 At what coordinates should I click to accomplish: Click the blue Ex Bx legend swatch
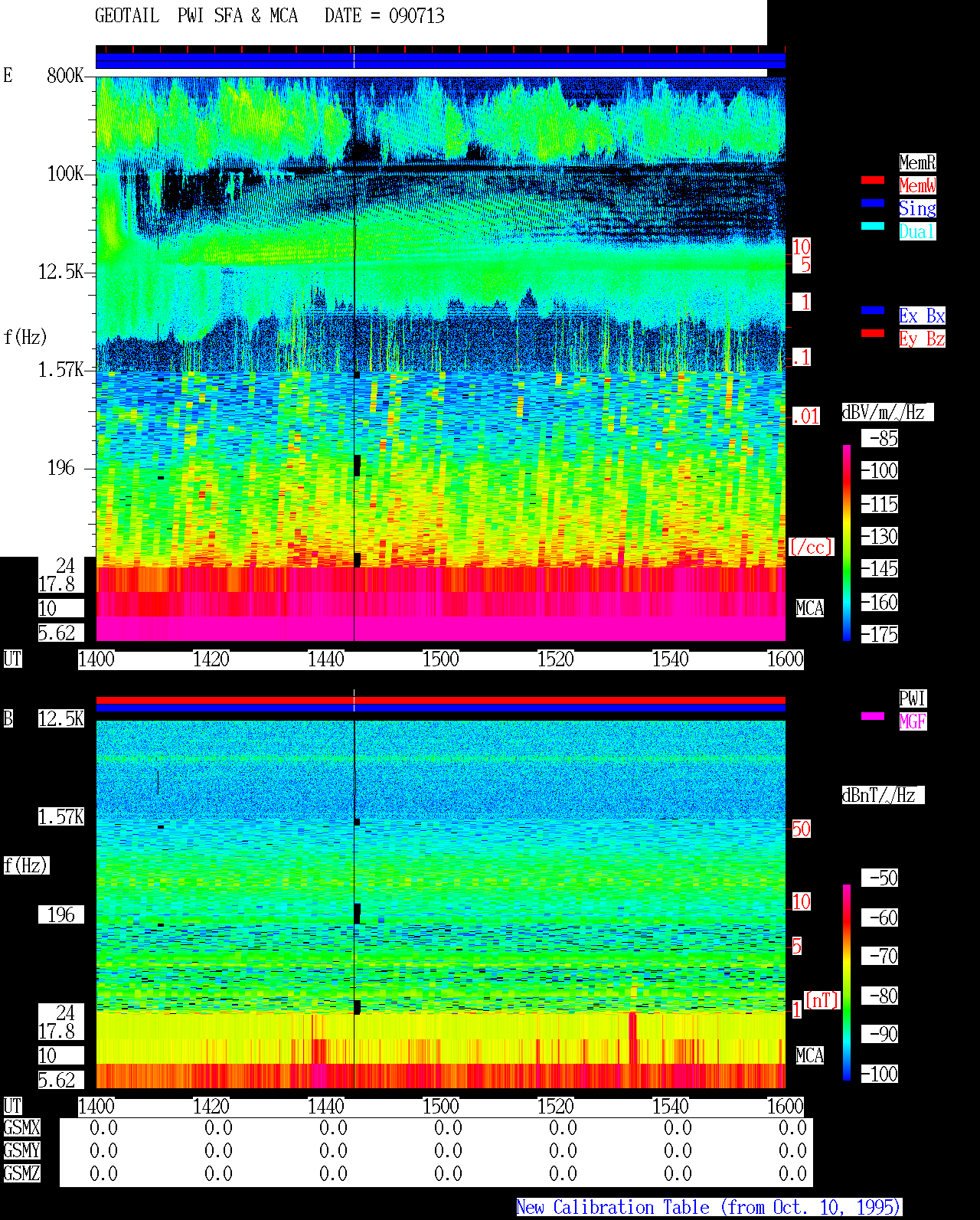click(x=873, y=310)
